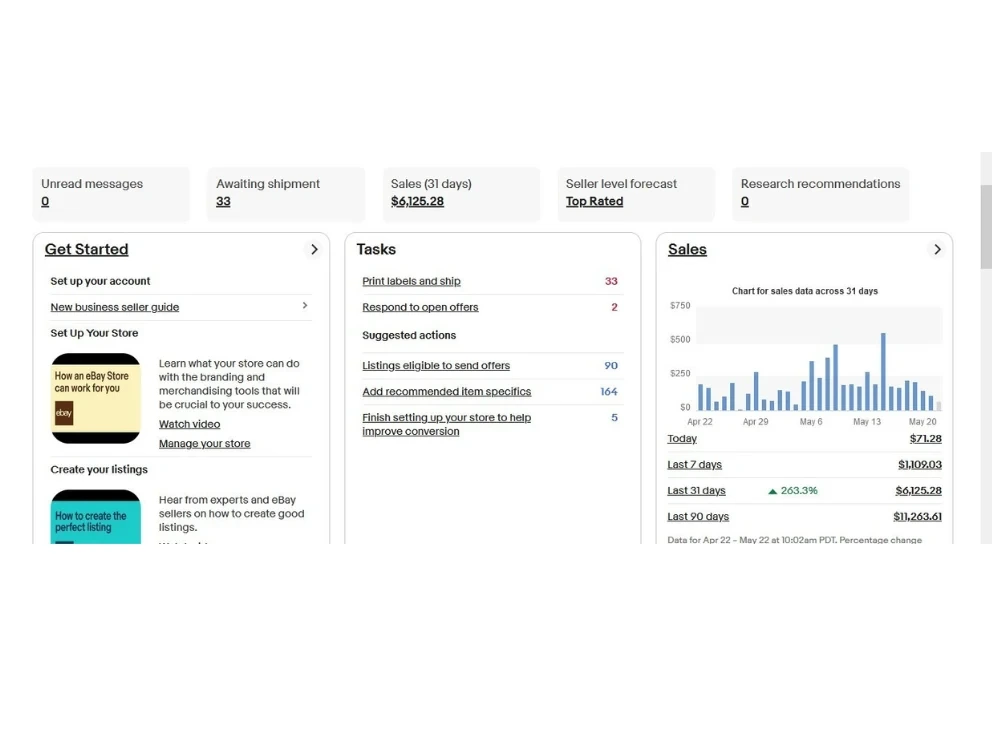Expand the Sales panel chevron
This screenshot has width=1000, height=750.
click(x=937, y=249)
